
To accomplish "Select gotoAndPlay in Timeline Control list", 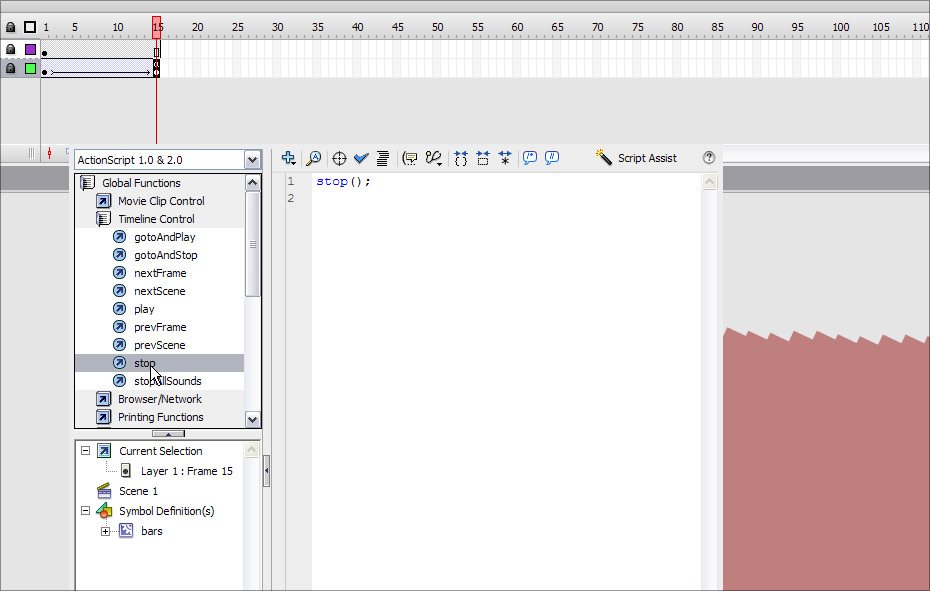I will coord(164,237).
